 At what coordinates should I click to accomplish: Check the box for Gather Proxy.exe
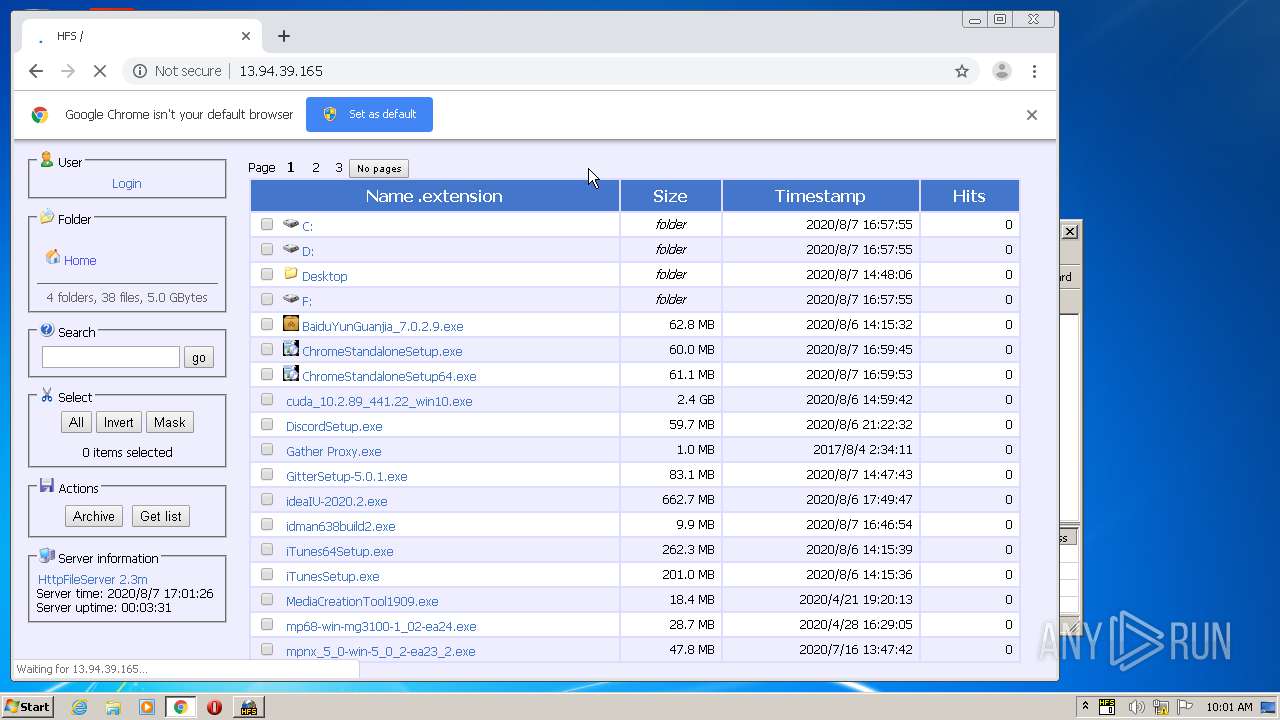[267, 449]
